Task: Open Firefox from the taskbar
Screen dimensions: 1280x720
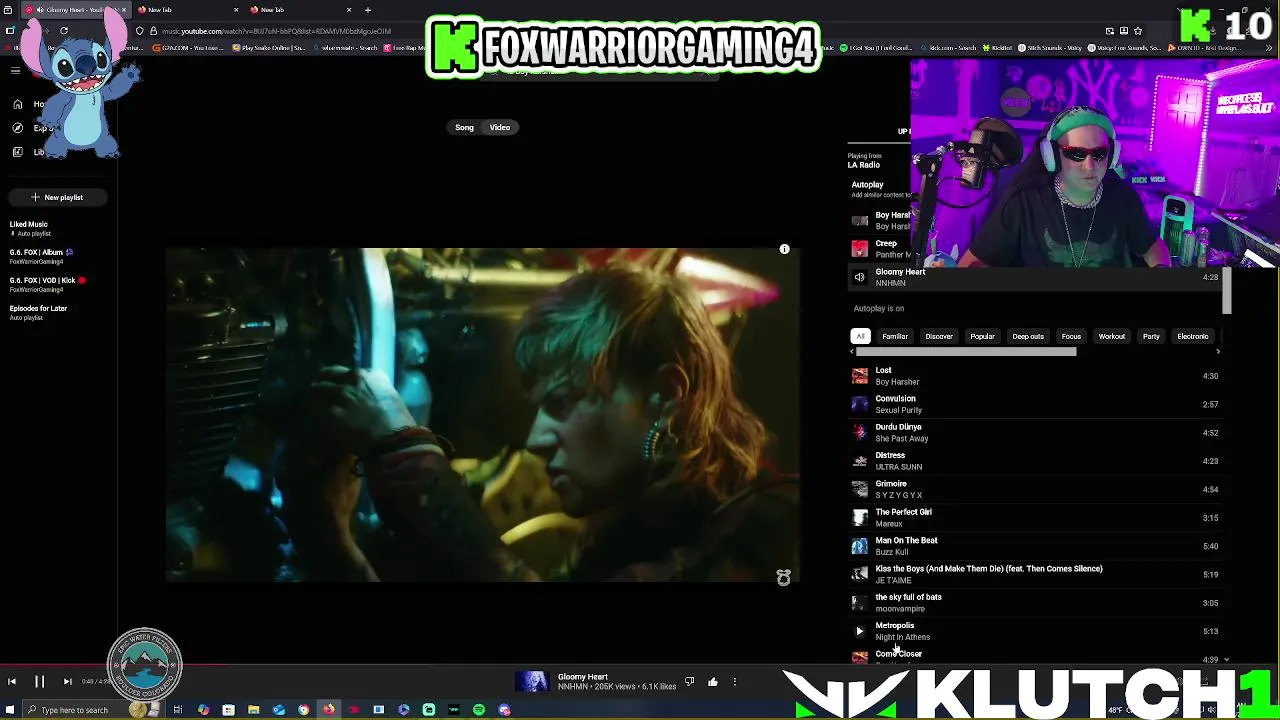Action: coord(328,710)
